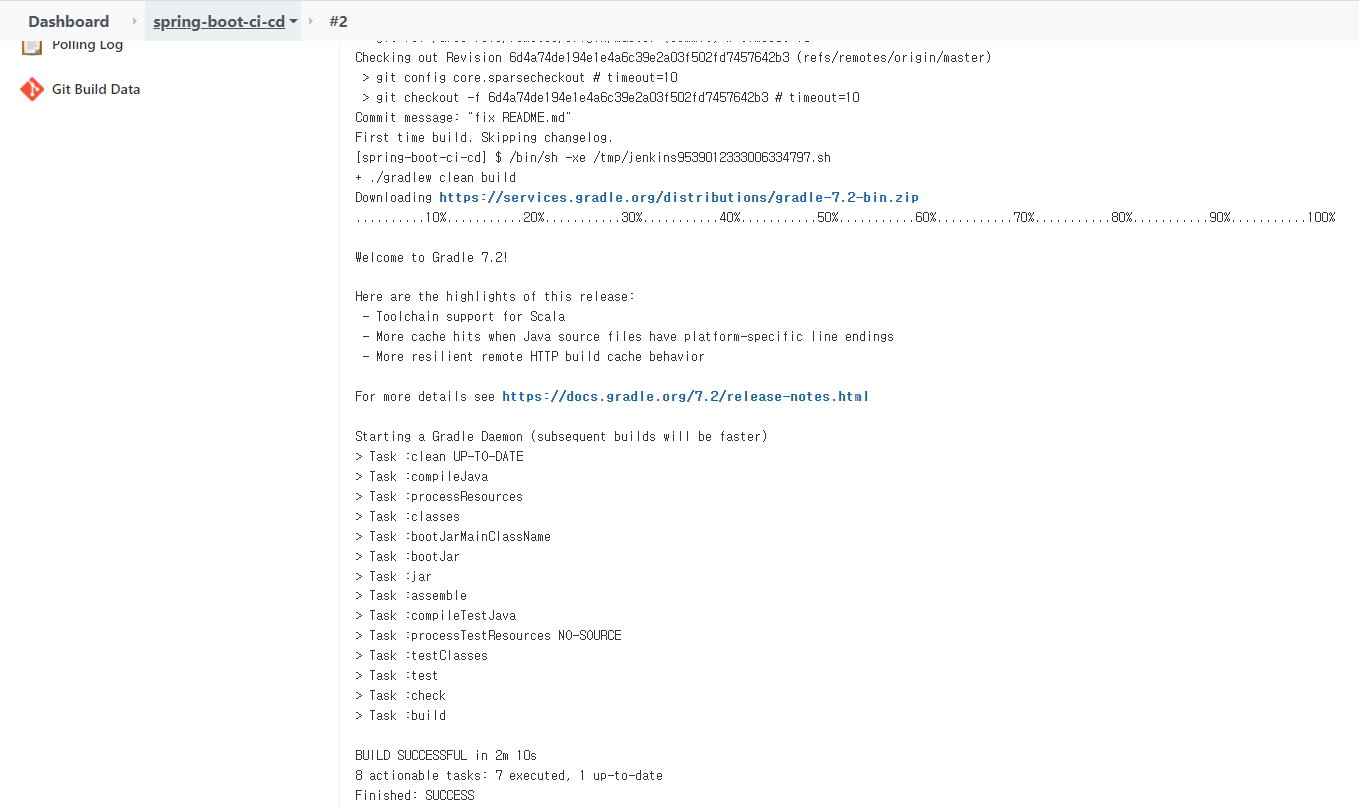Click the 'Commit message: "fix README.md"' line
The height and width of the screenshot is (810, 1359).
click(x=463, y=117)
